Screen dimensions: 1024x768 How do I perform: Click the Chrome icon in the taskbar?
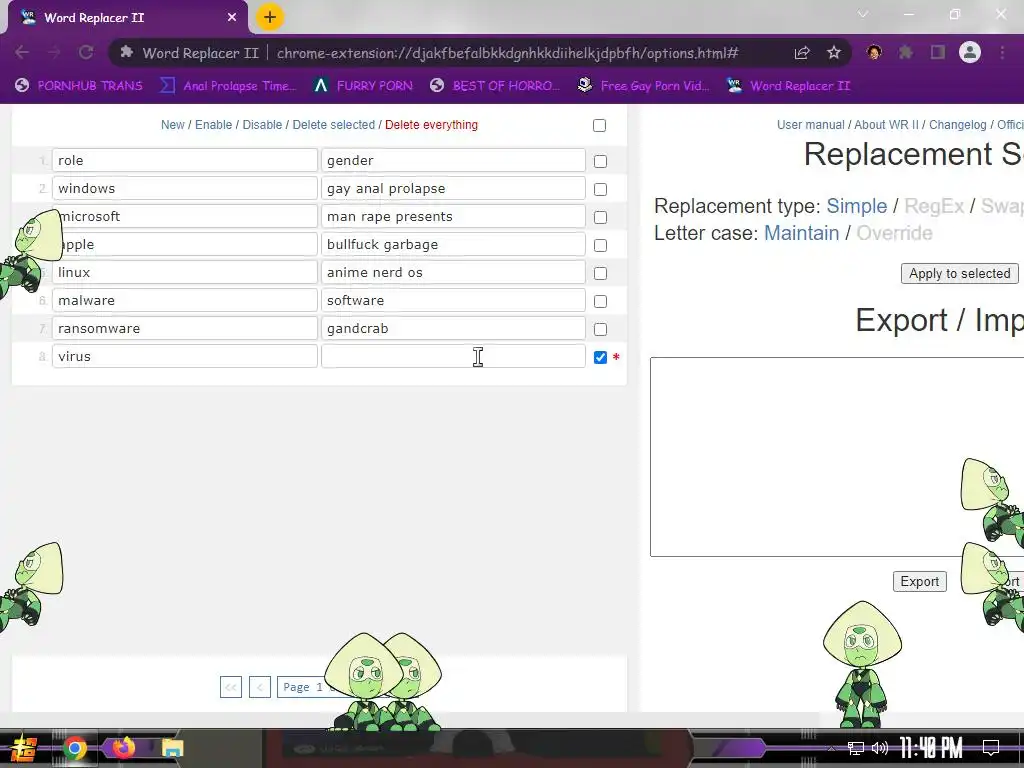[x=74, y=748]
